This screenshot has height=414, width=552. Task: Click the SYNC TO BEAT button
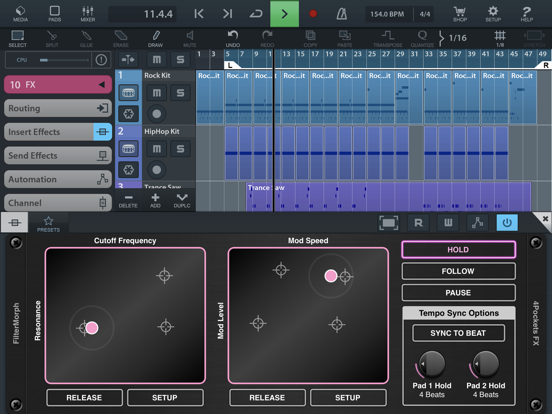458,333
